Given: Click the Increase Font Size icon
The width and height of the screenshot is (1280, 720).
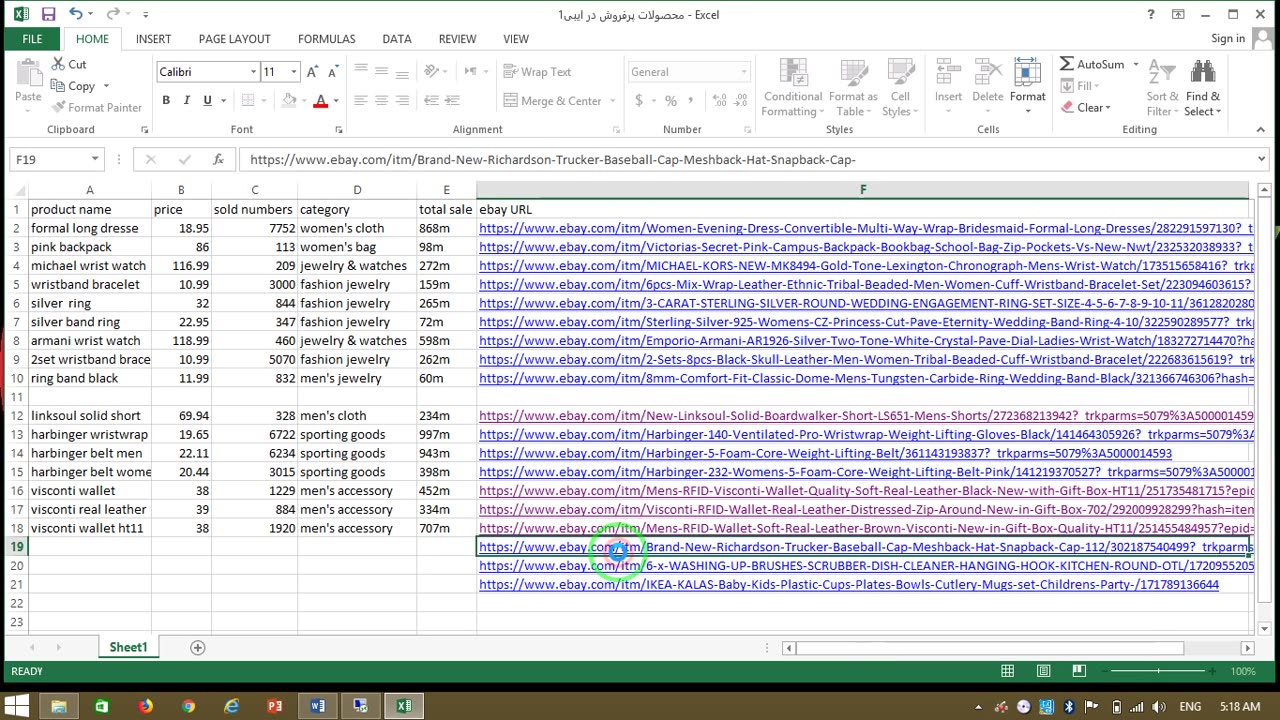Looking at the screenshot, I should tap(312, 72).
